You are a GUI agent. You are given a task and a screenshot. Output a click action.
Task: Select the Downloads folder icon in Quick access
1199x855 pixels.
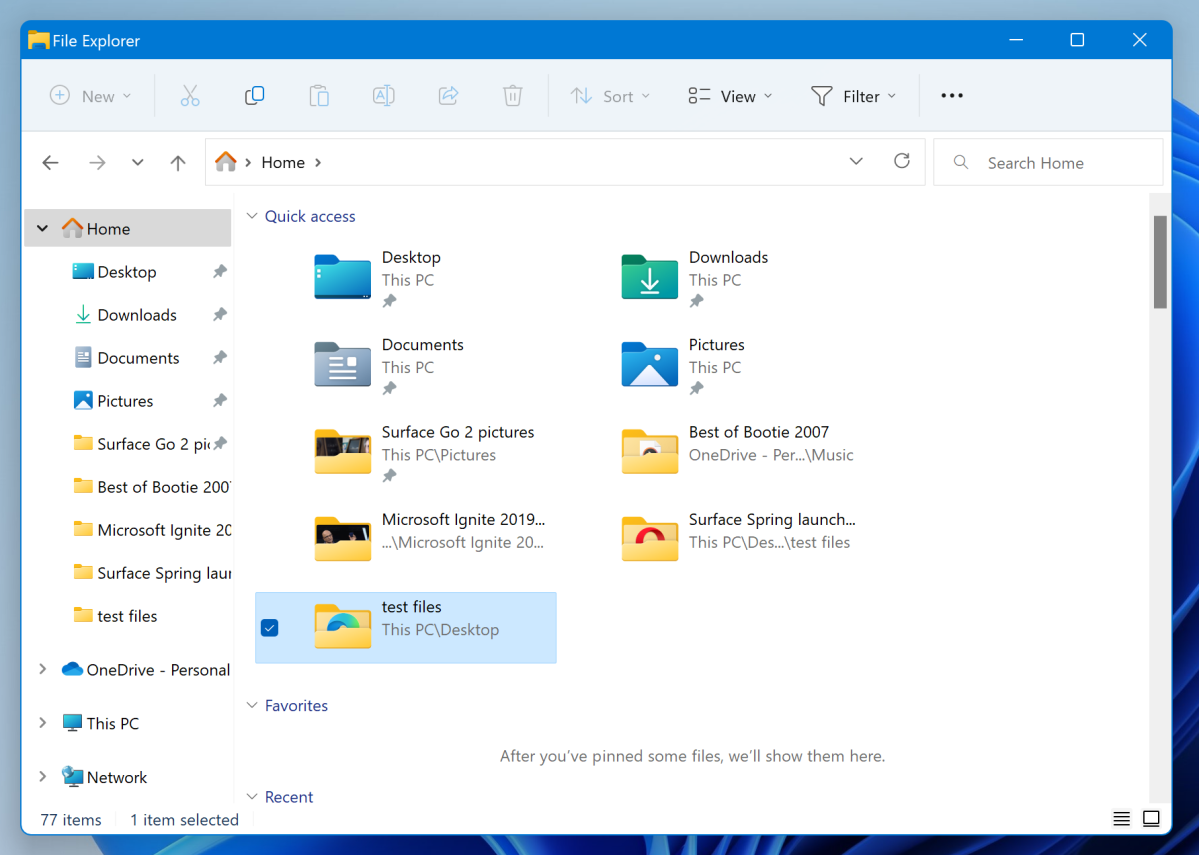[649, 277]
